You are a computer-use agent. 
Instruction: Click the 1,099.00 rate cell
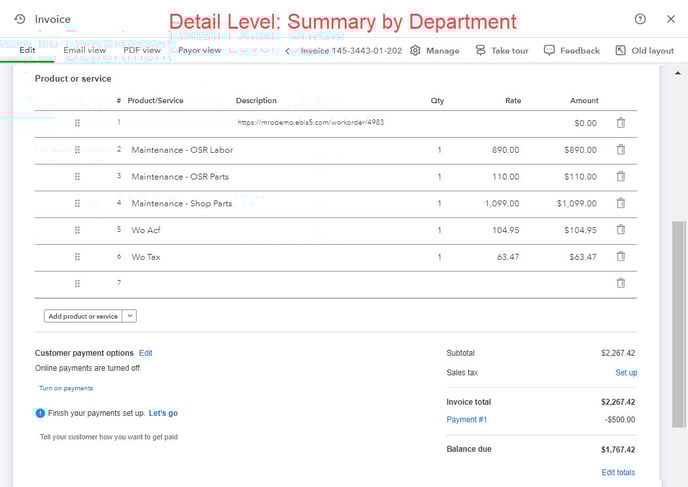click(x=502, y=204)
